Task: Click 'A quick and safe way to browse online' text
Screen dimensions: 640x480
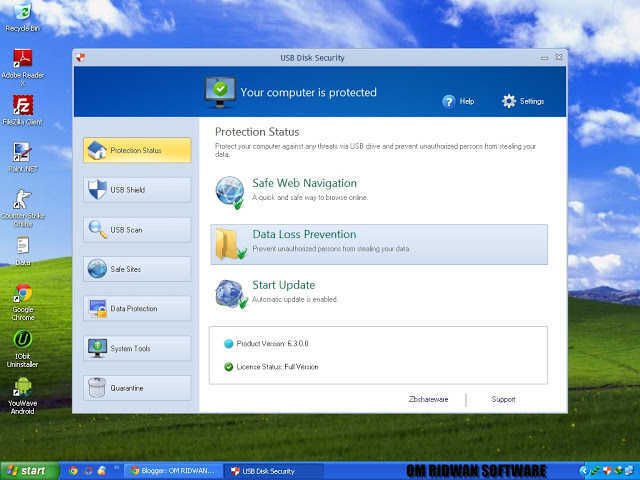Action: point(310,197)
